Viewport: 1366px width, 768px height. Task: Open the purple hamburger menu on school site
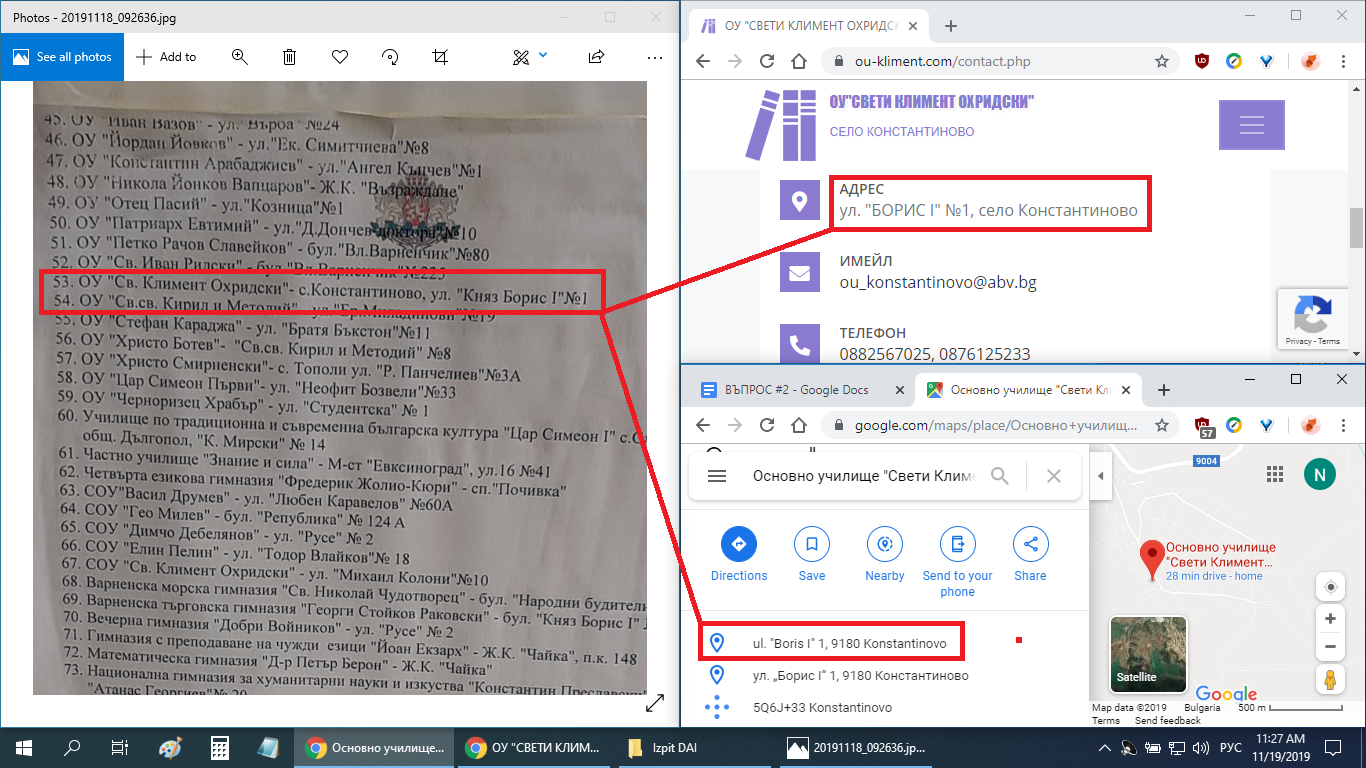pos(1252,125)
